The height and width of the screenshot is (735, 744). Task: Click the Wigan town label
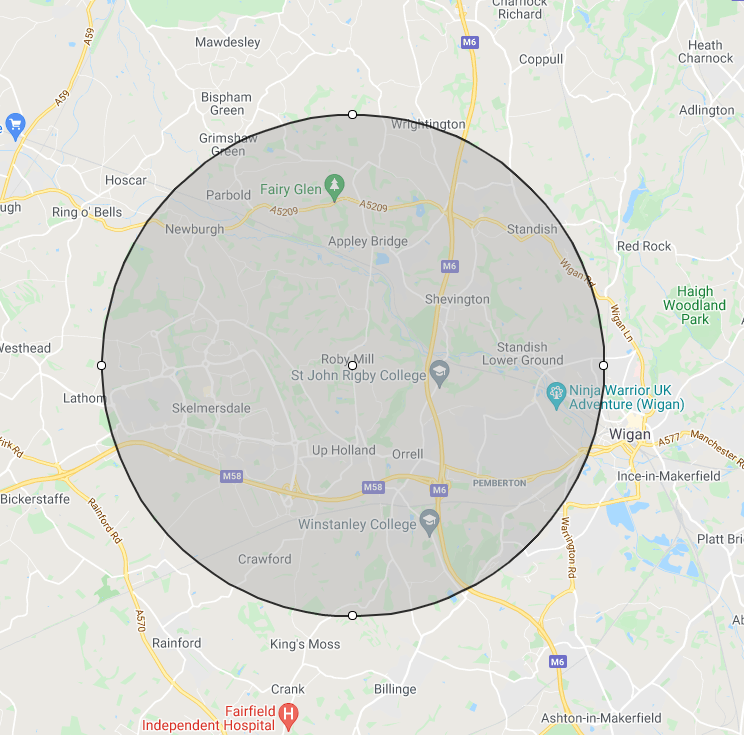[x=630, y=434]
